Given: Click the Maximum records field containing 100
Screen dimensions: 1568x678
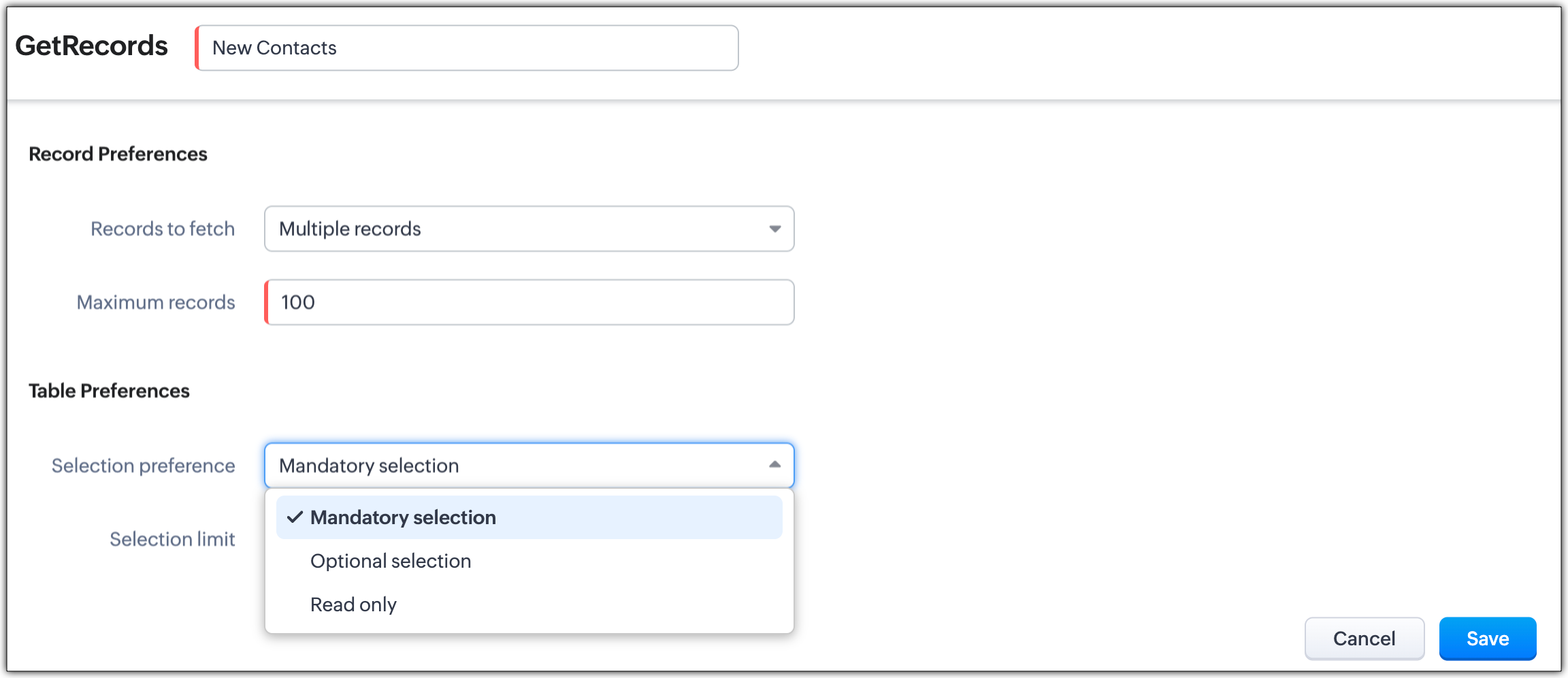Looking at the screenshot, I should (x=531, y=302).
